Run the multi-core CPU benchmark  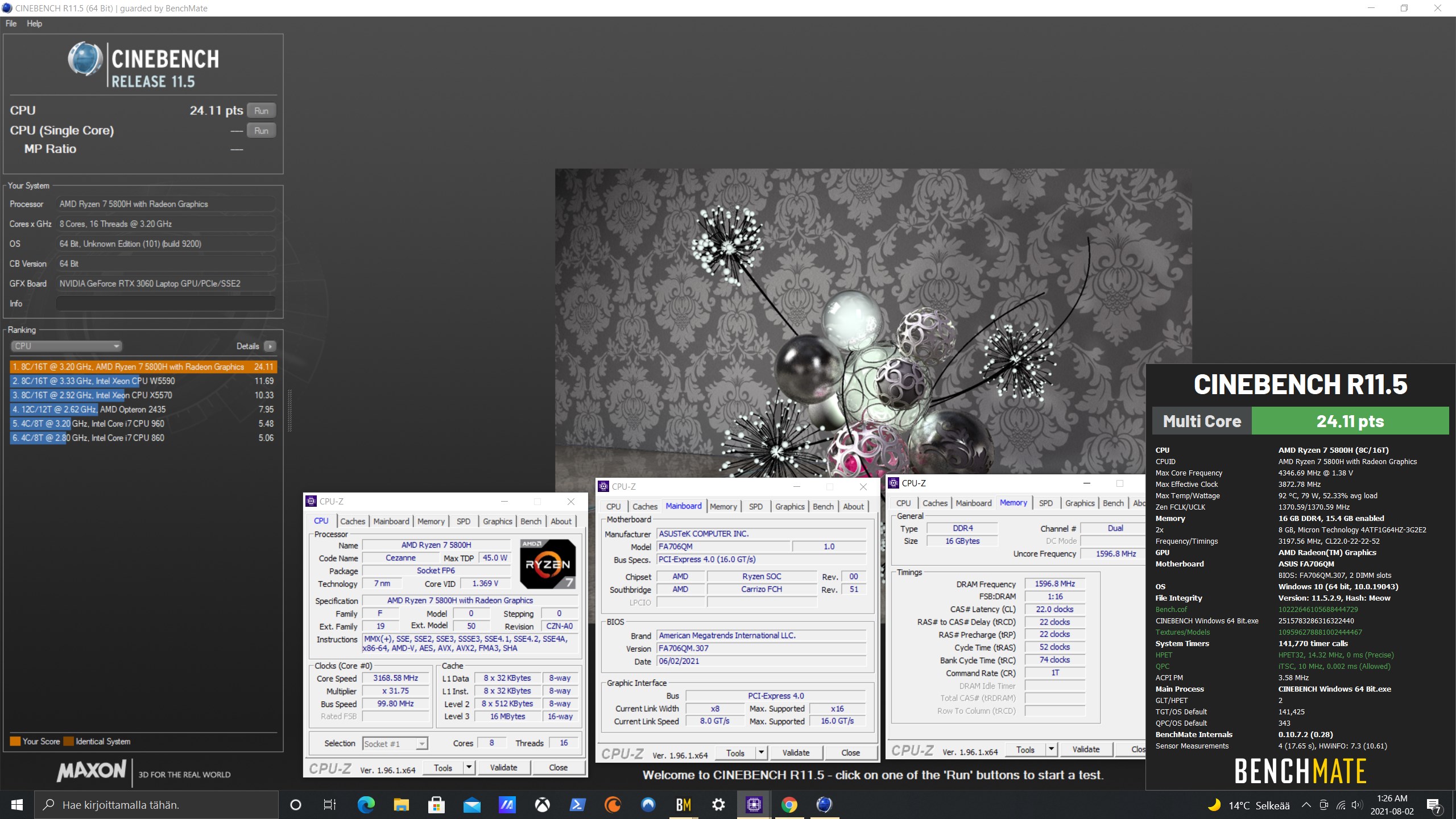[261, 110]
